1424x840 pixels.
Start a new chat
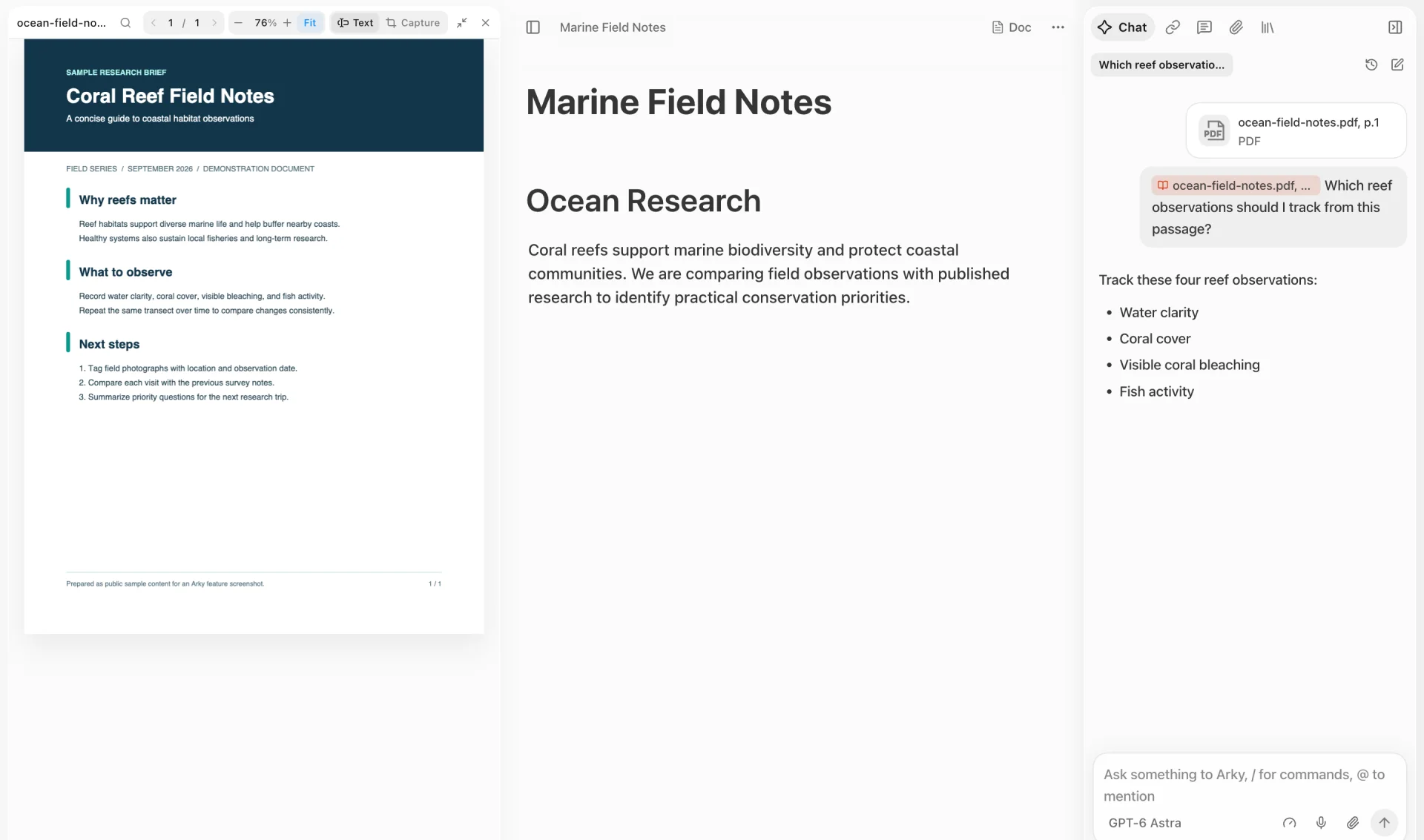pyautogui.click(x=1397, y=65)
